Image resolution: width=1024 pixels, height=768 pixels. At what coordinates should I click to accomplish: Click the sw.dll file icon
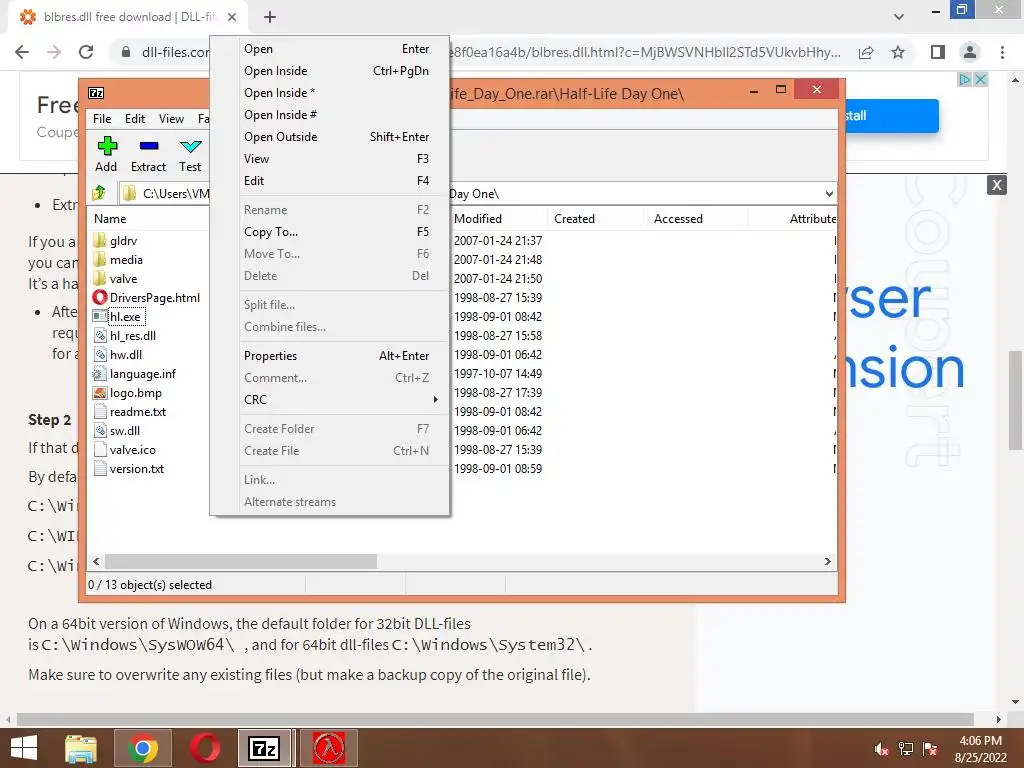pyautogui.click(x=100, y=430)
